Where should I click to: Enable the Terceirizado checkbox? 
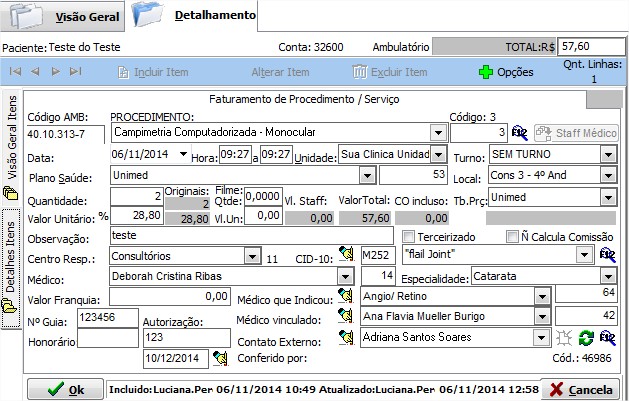pos(408,236)
